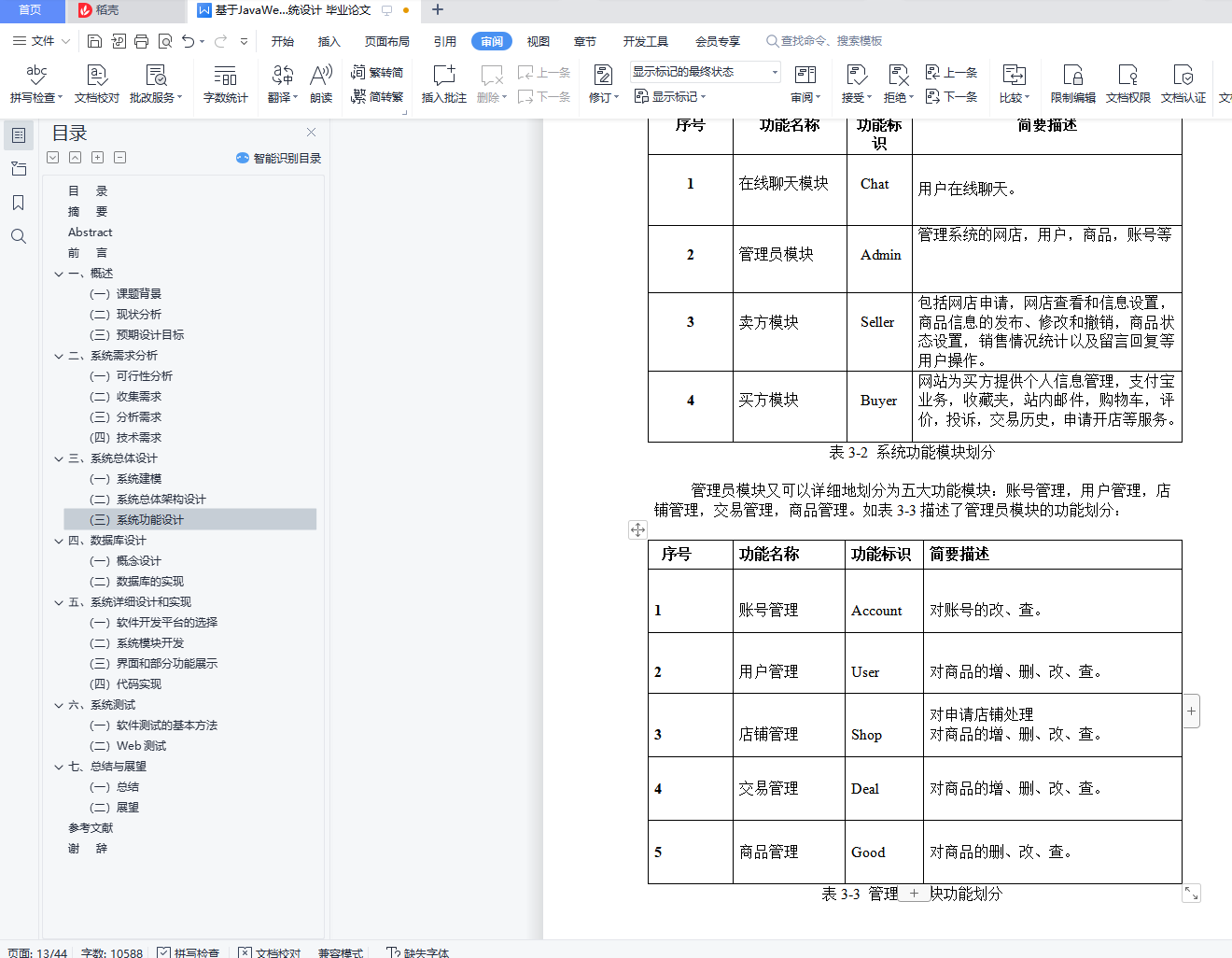Collapse the 一、概述 outline section
Viewport: 1232px width, 958px height.
(x=59, y=275)
